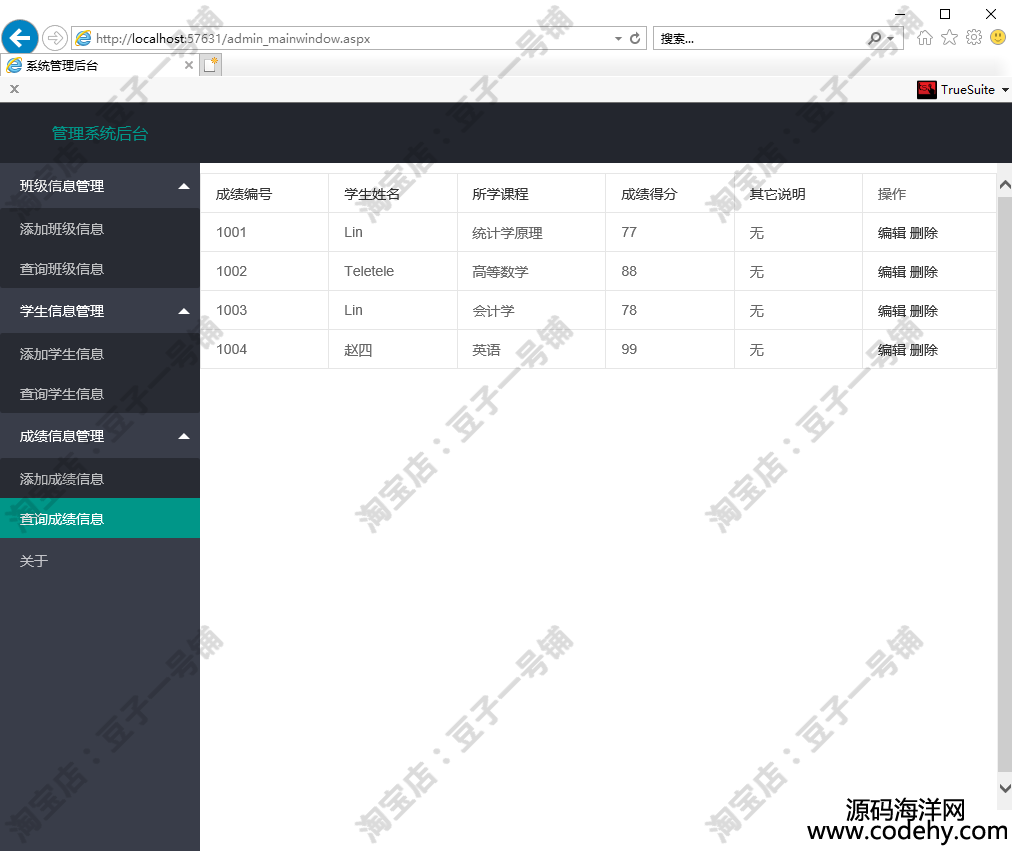This screenshot has height=851, width=1012.
Task: Click the TrueSuite logo icon
Action: [x=926, y=90]
